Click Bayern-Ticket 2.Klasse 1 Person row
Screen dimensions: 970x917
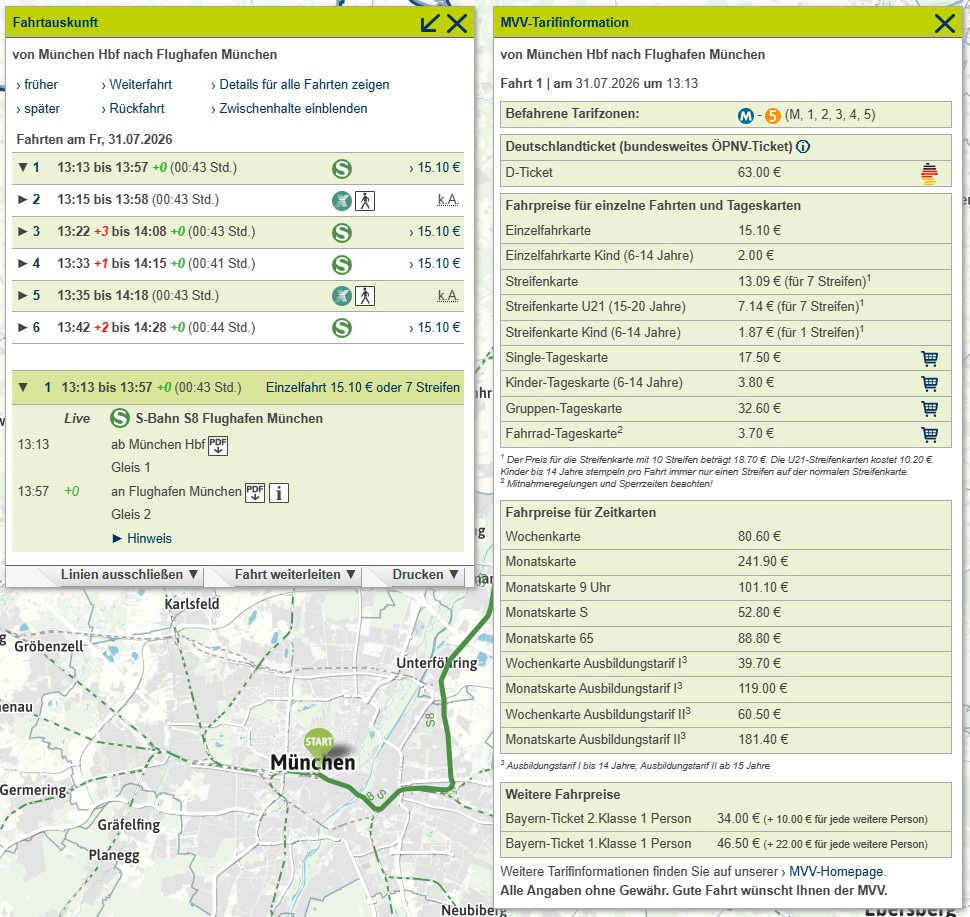pyautogui.click(x=725, y=819)
